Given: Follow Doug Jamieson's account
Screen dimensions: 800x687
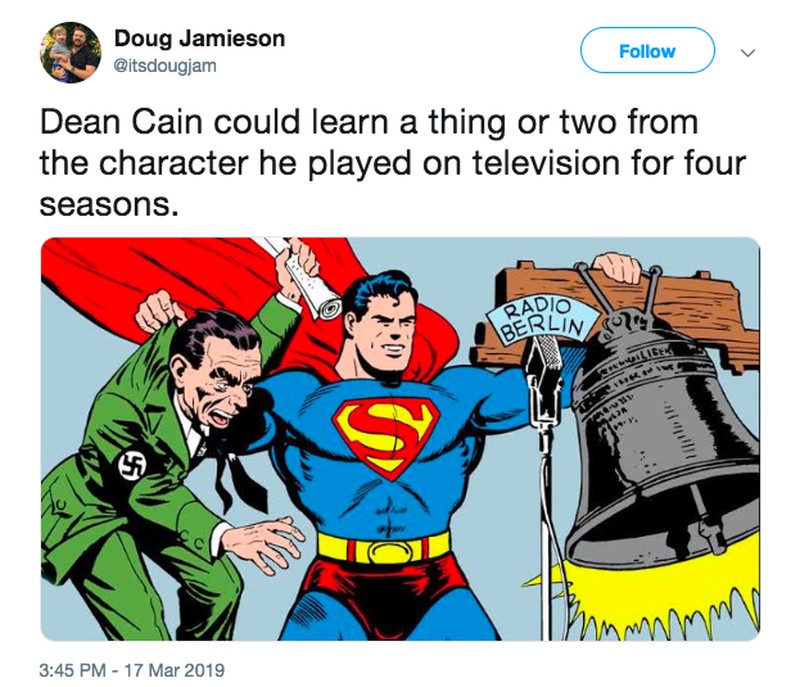Looking at the screenshot, I should coord(647,50).
